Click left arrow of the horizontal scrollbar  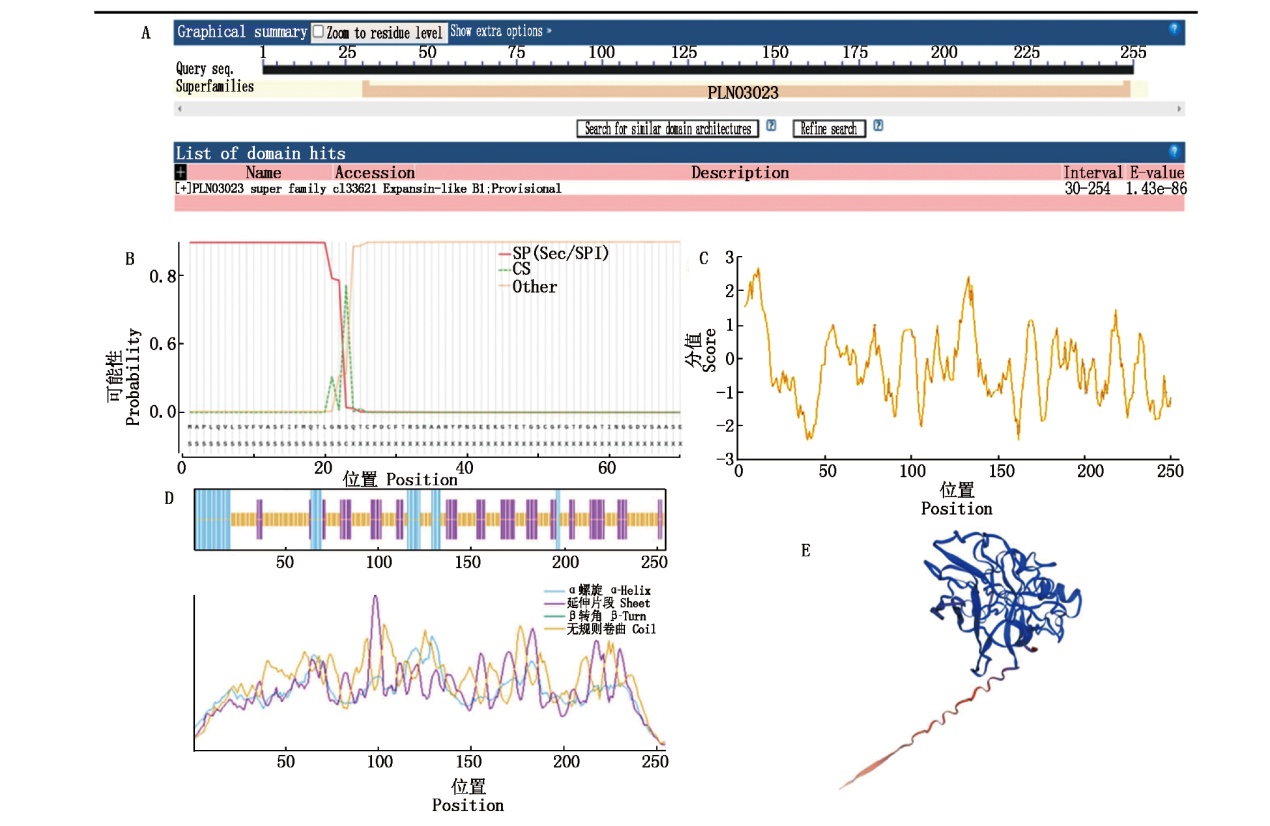pyautogui.click(x=179, y=107)
